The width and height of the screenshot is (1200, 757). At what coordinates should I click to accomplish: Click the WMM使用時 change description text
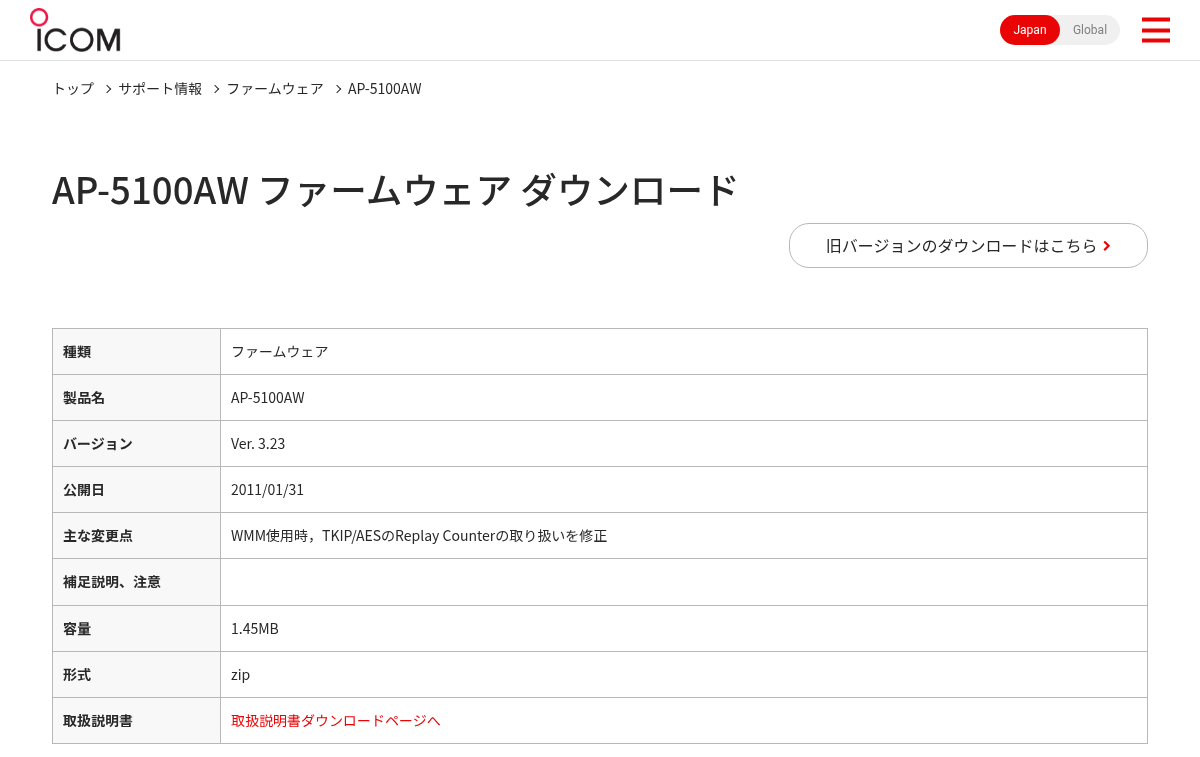pyautogui.click(x=419, y=535)
